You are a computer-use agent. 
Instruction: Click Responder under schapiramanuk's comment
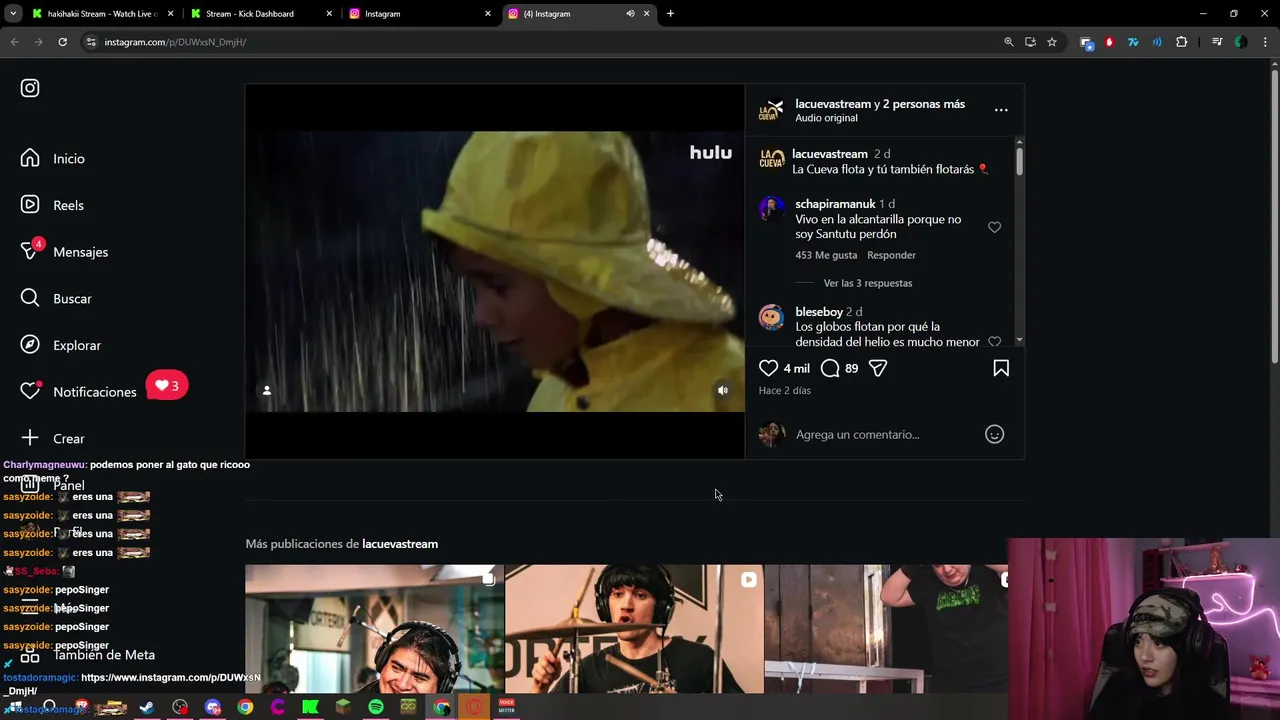891,255
